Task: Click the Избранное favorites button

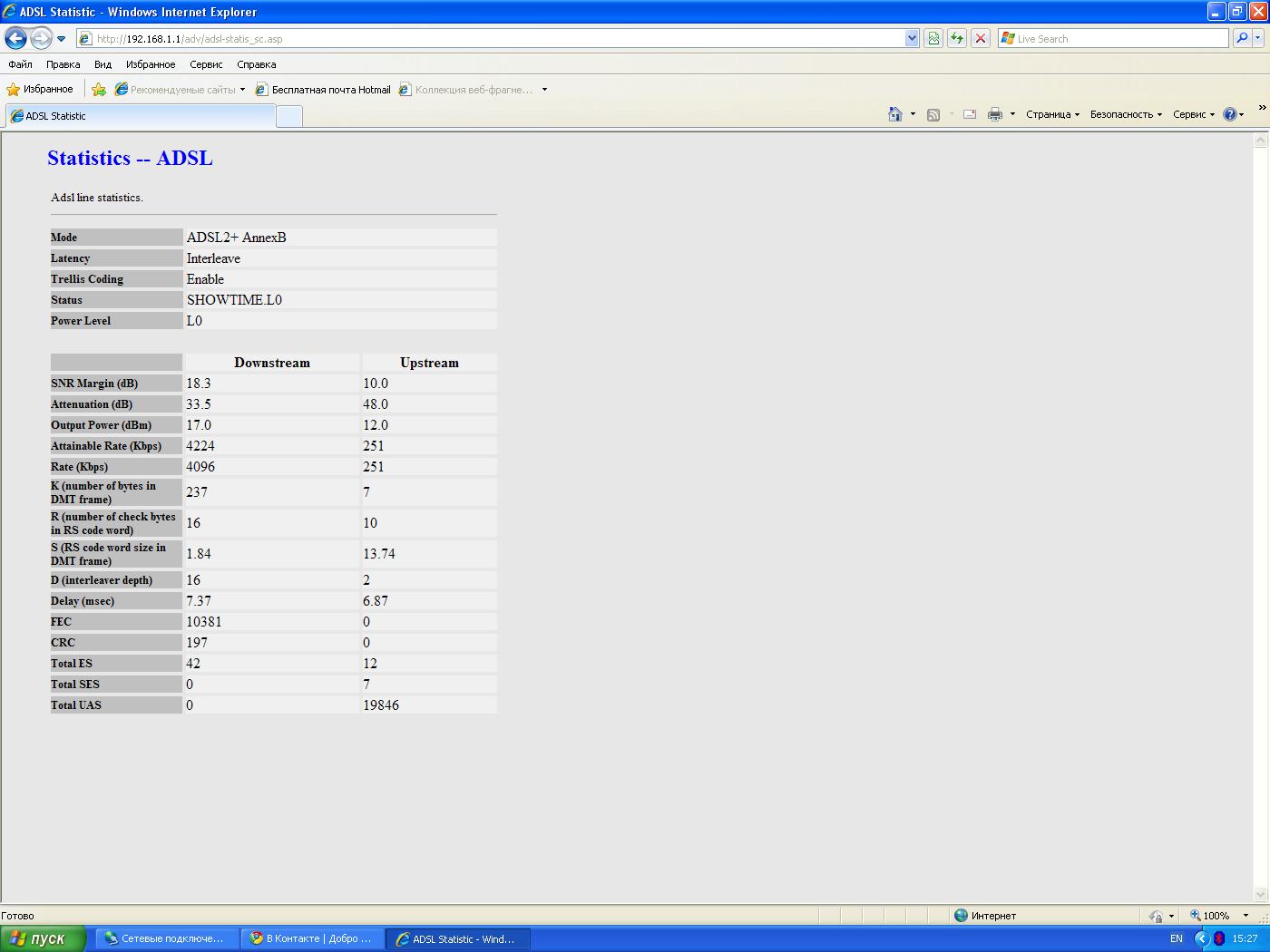Action: tap(40, 90)
